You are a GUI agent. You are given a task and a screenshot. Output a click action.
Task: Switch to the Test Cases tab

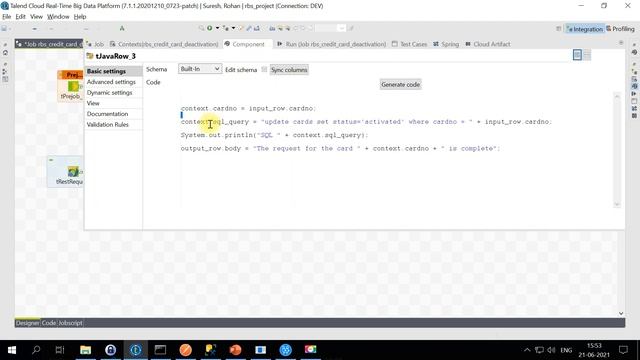point(409,44)
